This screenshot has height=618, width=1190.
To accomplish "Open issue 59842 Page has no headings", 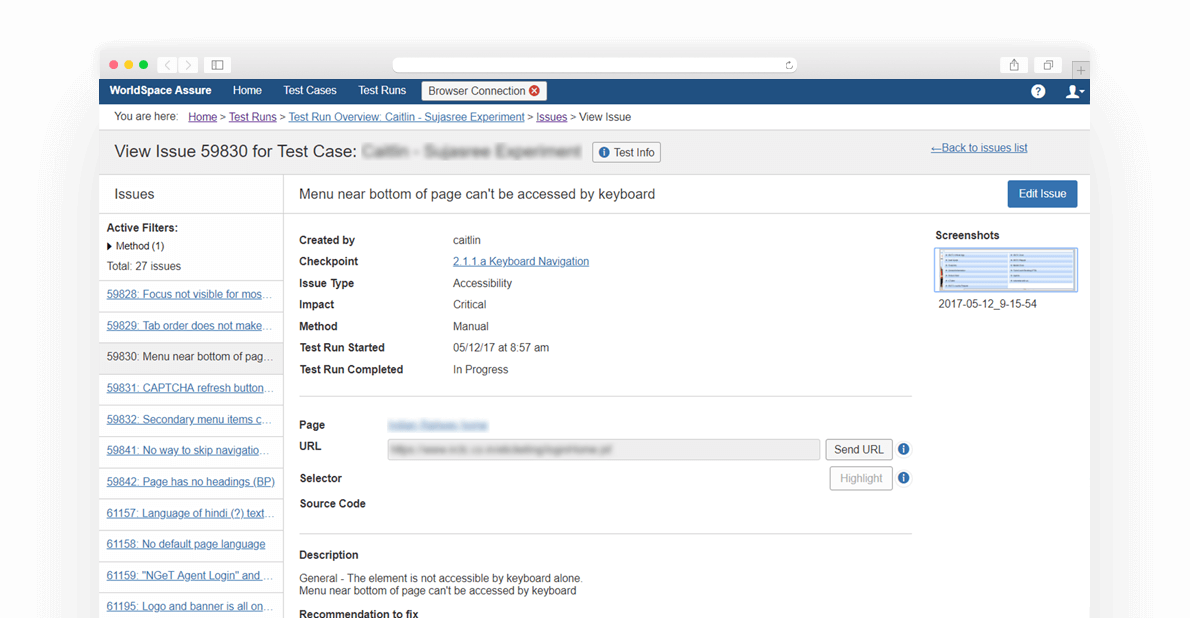I will click(190, 481).
